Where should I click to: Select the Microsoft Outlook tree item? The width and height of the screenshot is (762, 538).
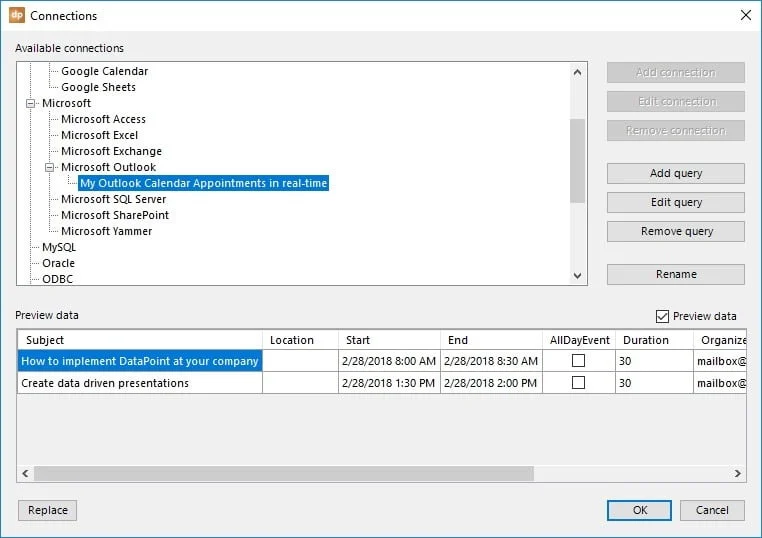[108, 167]
